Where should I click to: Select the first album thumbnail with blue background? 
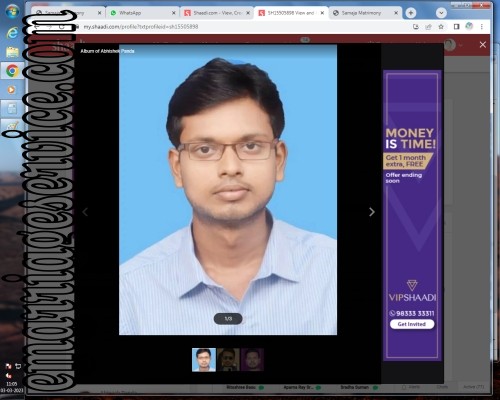[204, 360]
